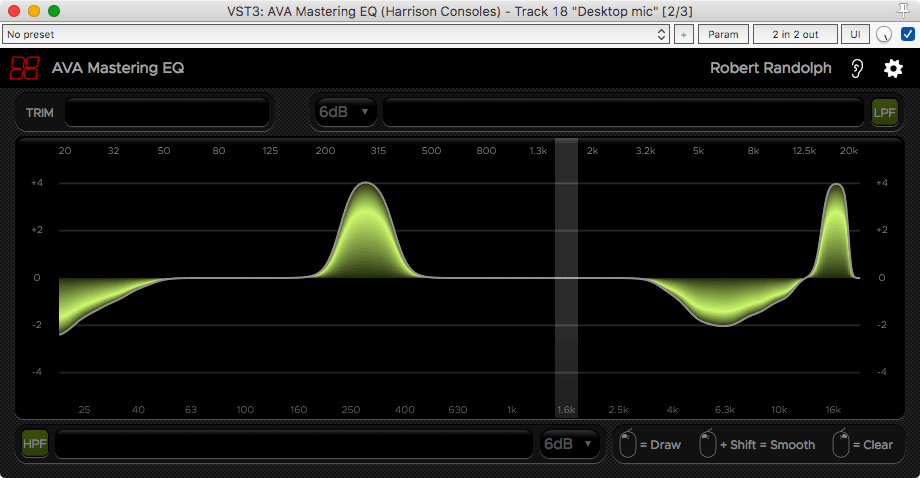Screen dimensions: 920x478
Task: Toggle the HPF filter button
Action: point(35,443)
